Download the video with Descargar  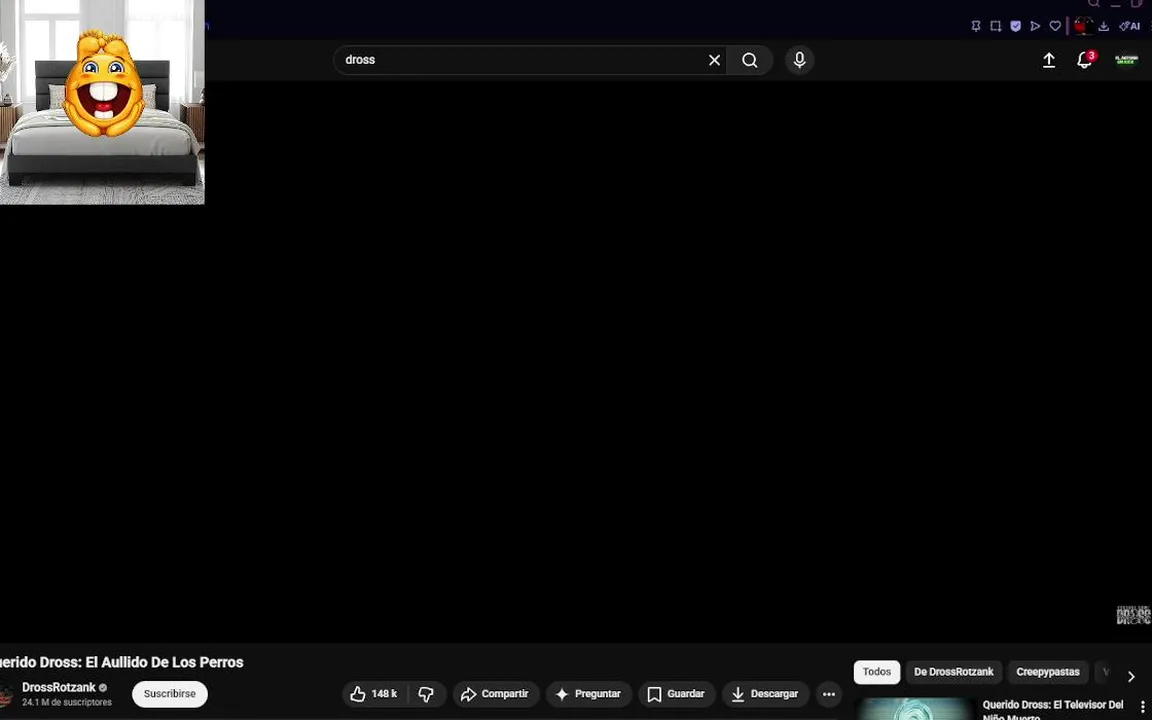766,694
